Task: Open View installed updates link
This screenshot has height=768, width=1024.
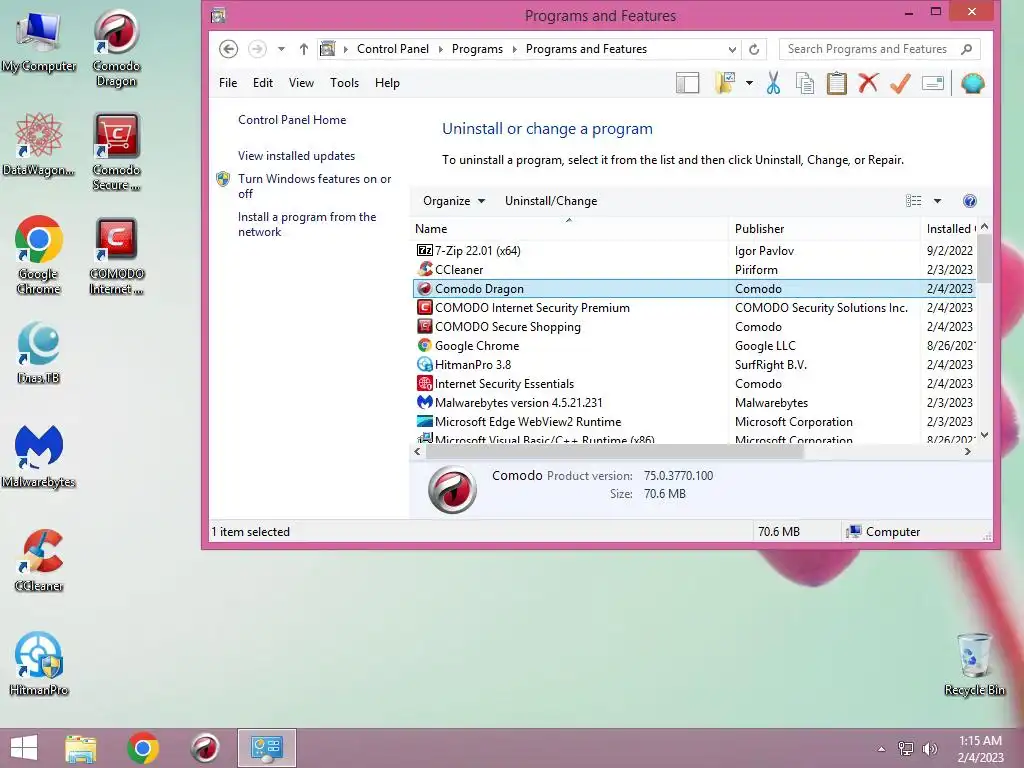Action: tap(296, 156)
